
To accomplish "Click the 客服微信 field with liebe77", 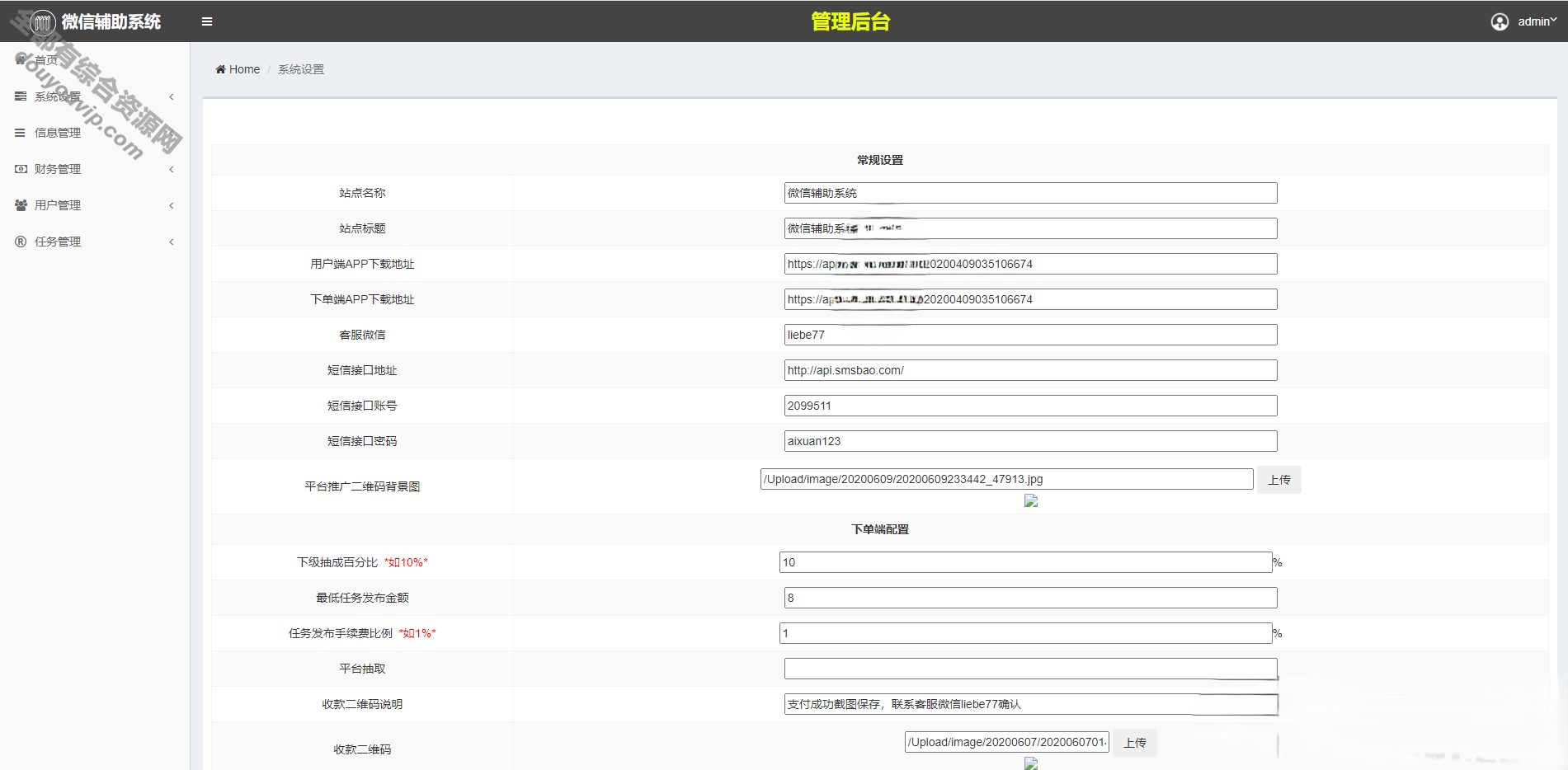I will point(1030,335).
